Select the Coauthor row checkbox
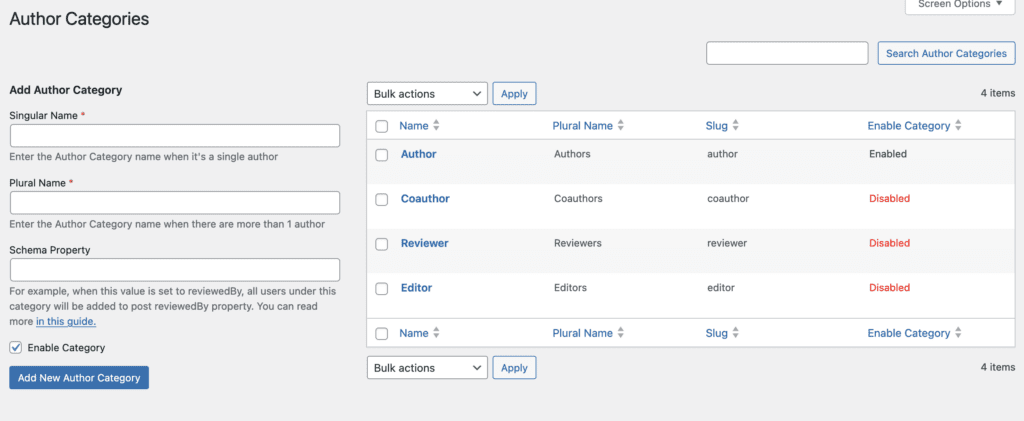The height and width of the screenshot is (421, 1024). tap(381, 199)
